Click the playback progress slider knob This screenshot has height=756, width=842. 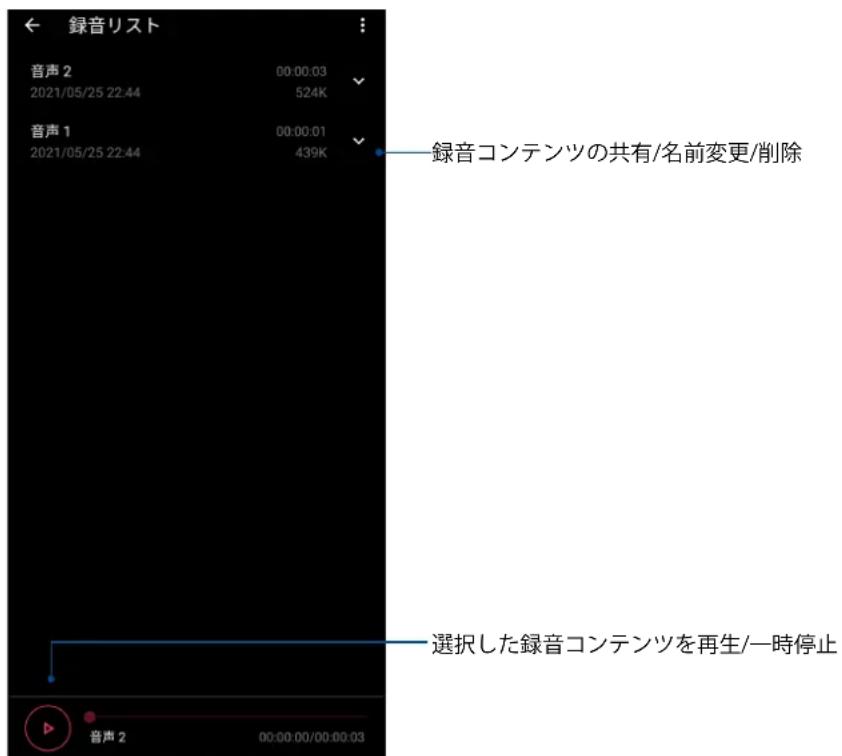point(90,717)
